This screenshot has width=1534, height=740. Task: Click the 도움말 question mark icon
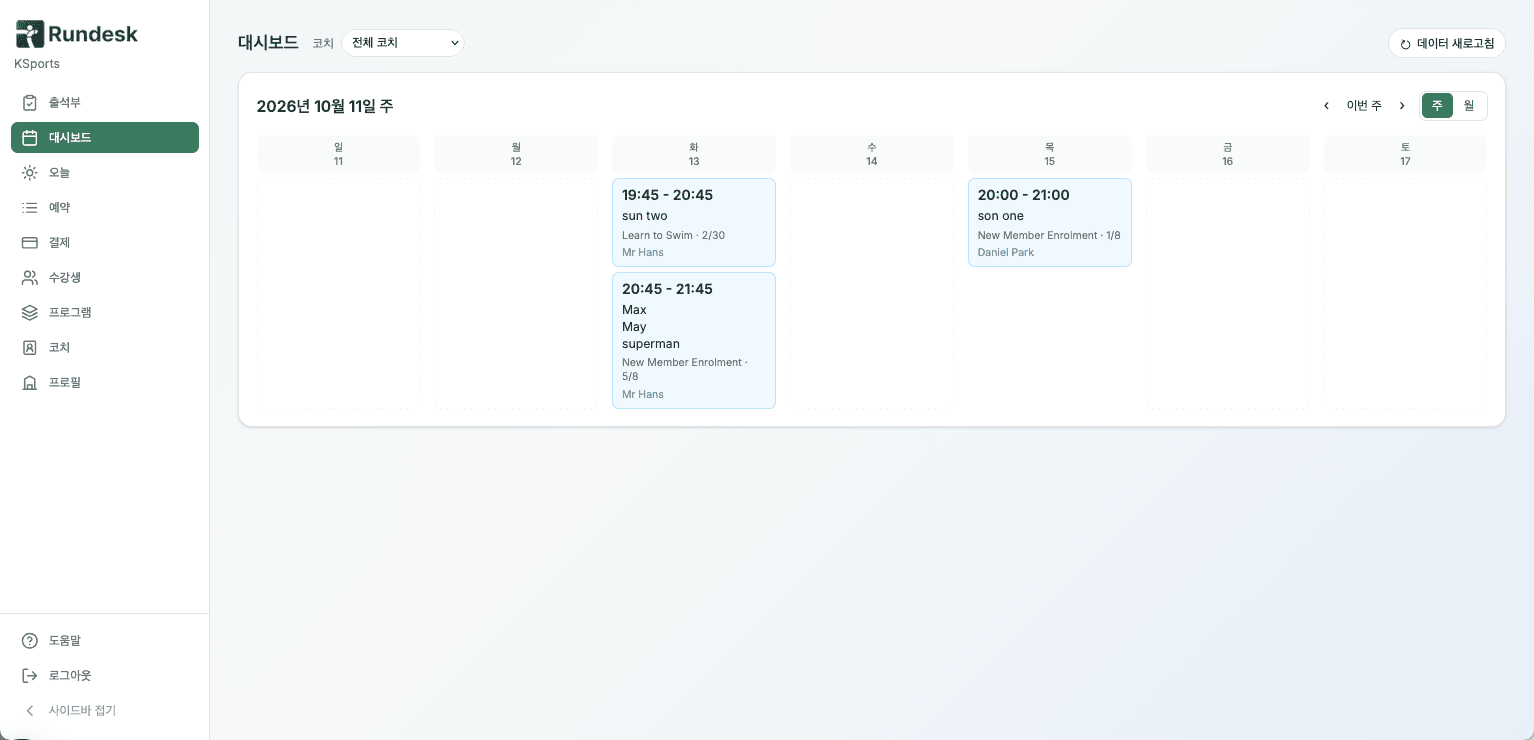click(x=30, y=641)
